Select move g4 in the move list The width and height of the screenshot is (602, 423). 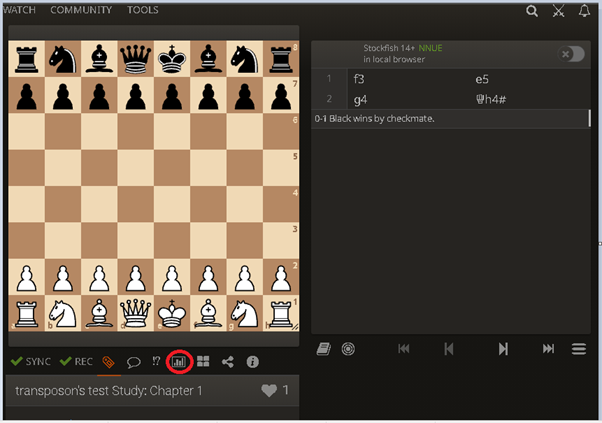(x=361, y=100)
